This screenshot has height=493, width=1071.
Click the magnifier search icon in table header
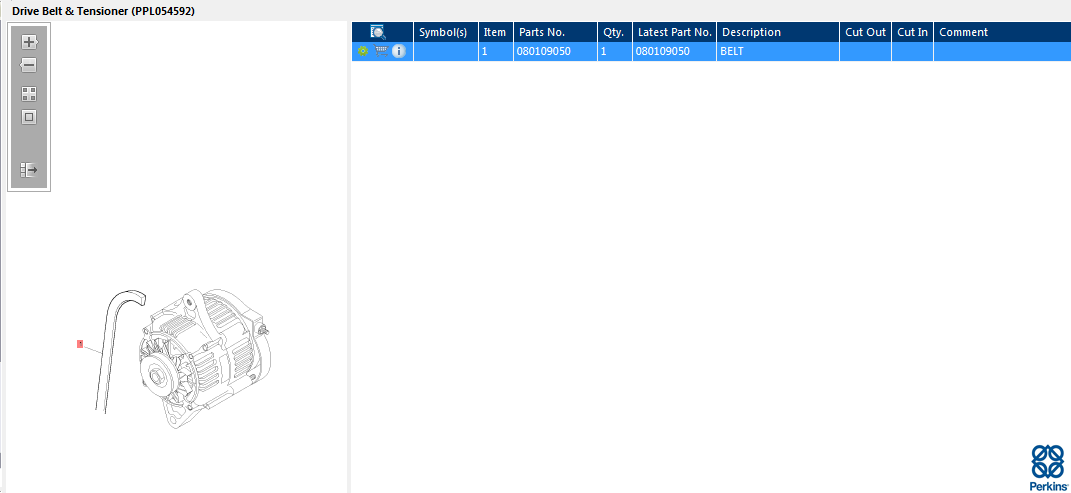[x=378, y=32]
